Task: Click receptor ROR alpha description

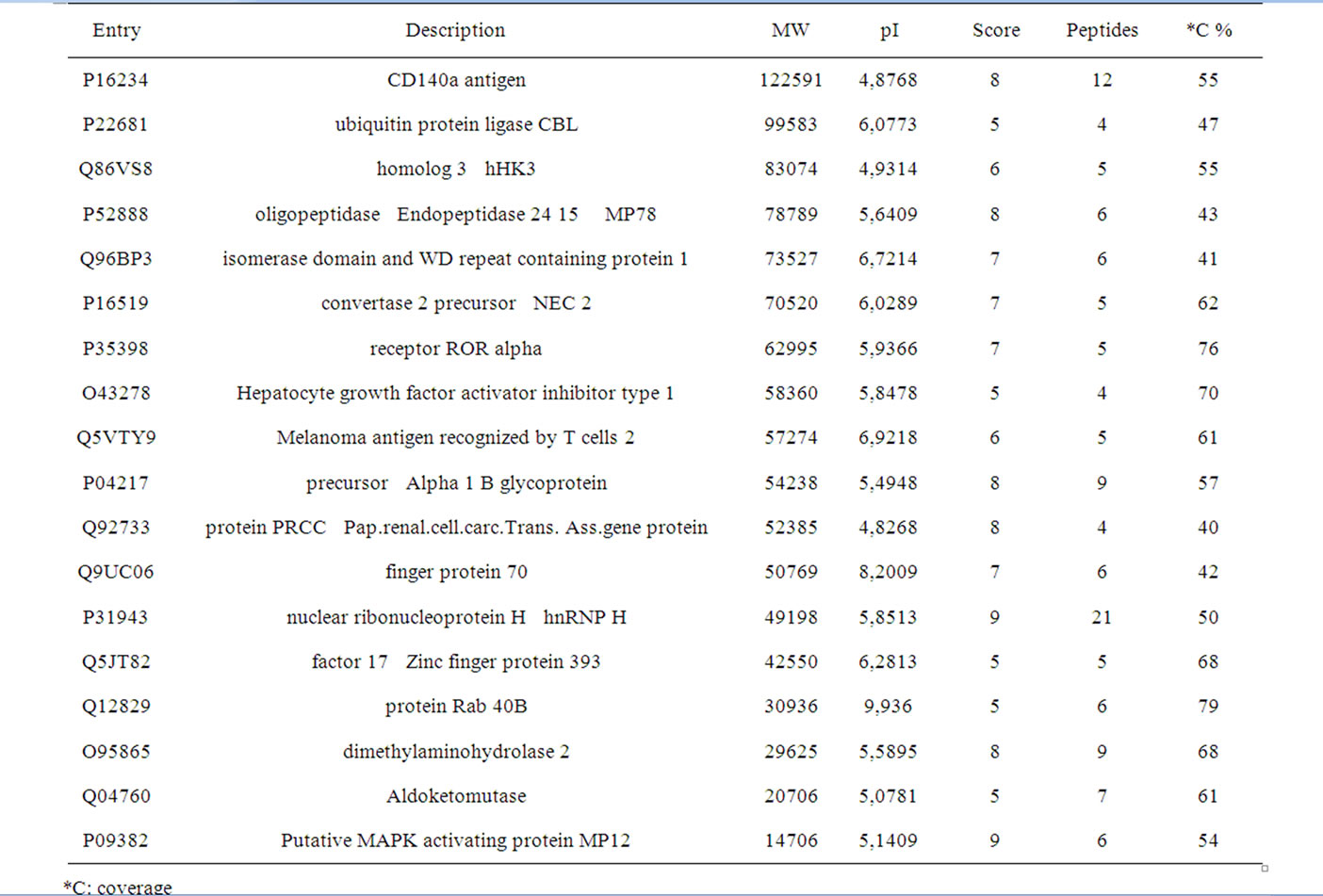Action: [x=456, y=349]
